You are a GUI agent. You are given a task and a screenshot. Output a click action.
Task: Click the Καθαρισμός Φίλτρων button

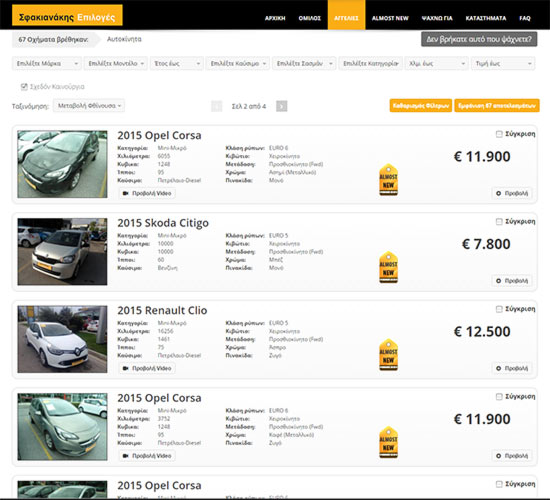click(421, 106)
